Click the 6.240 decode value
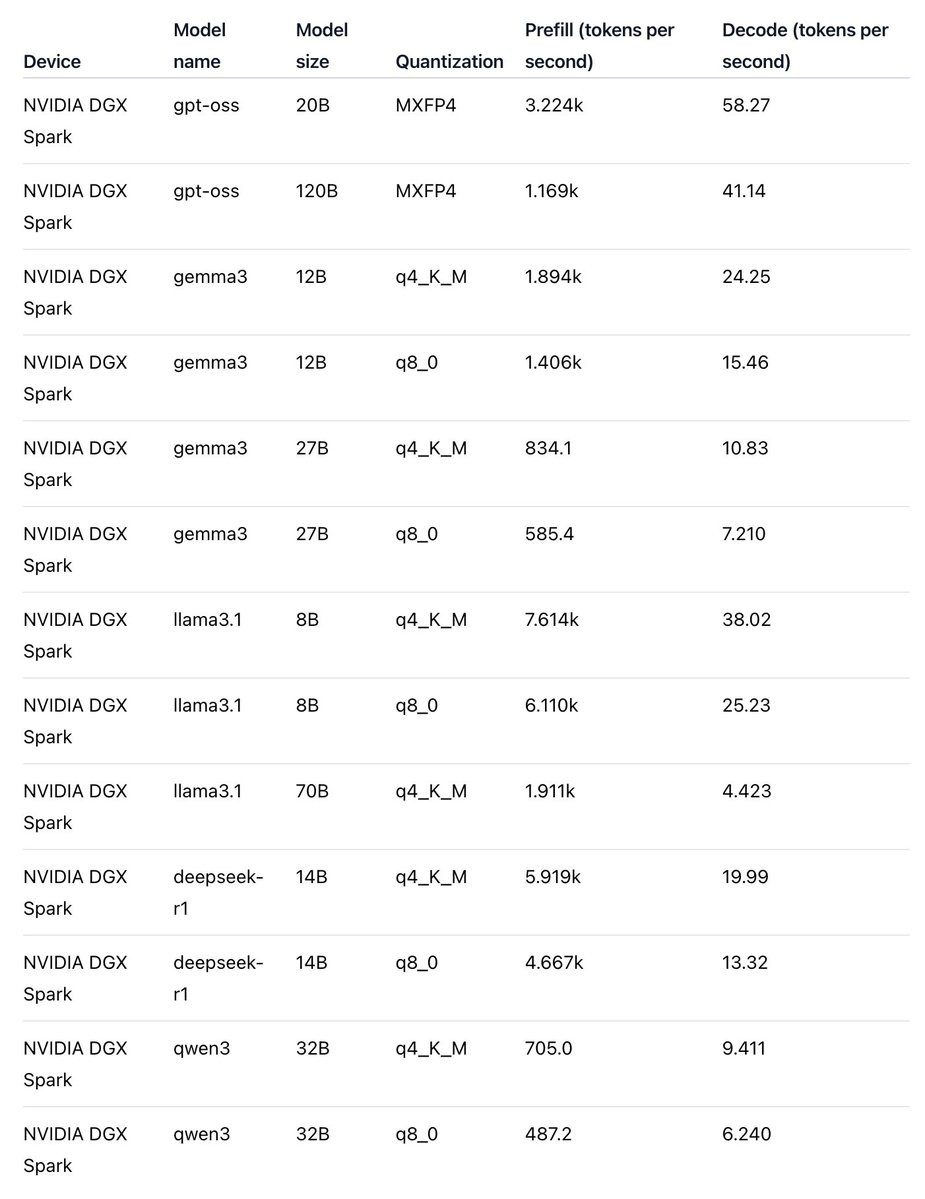This screenshot has height=1199, width=925. click(x=746, y=1133)
